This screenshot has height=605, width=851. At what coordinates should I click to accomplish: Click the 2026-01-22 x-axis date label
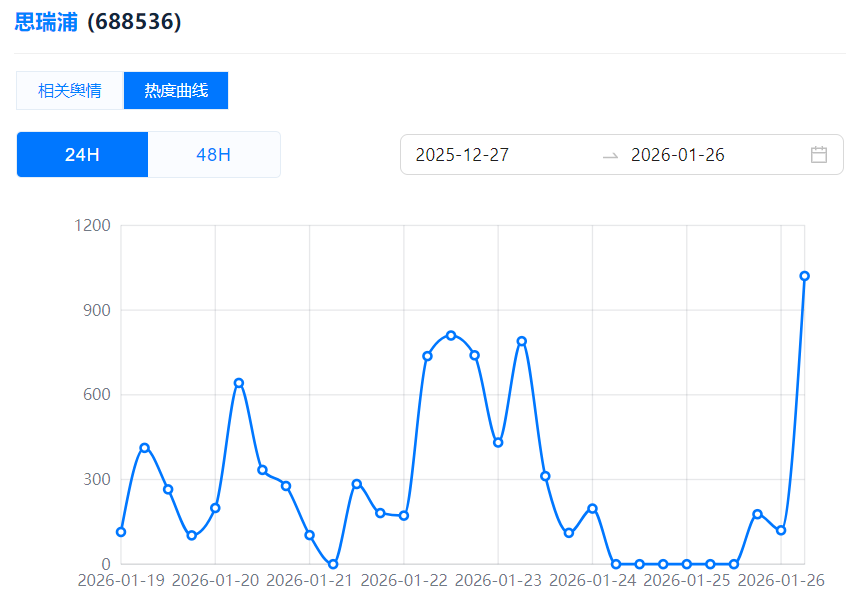(403, 580)
